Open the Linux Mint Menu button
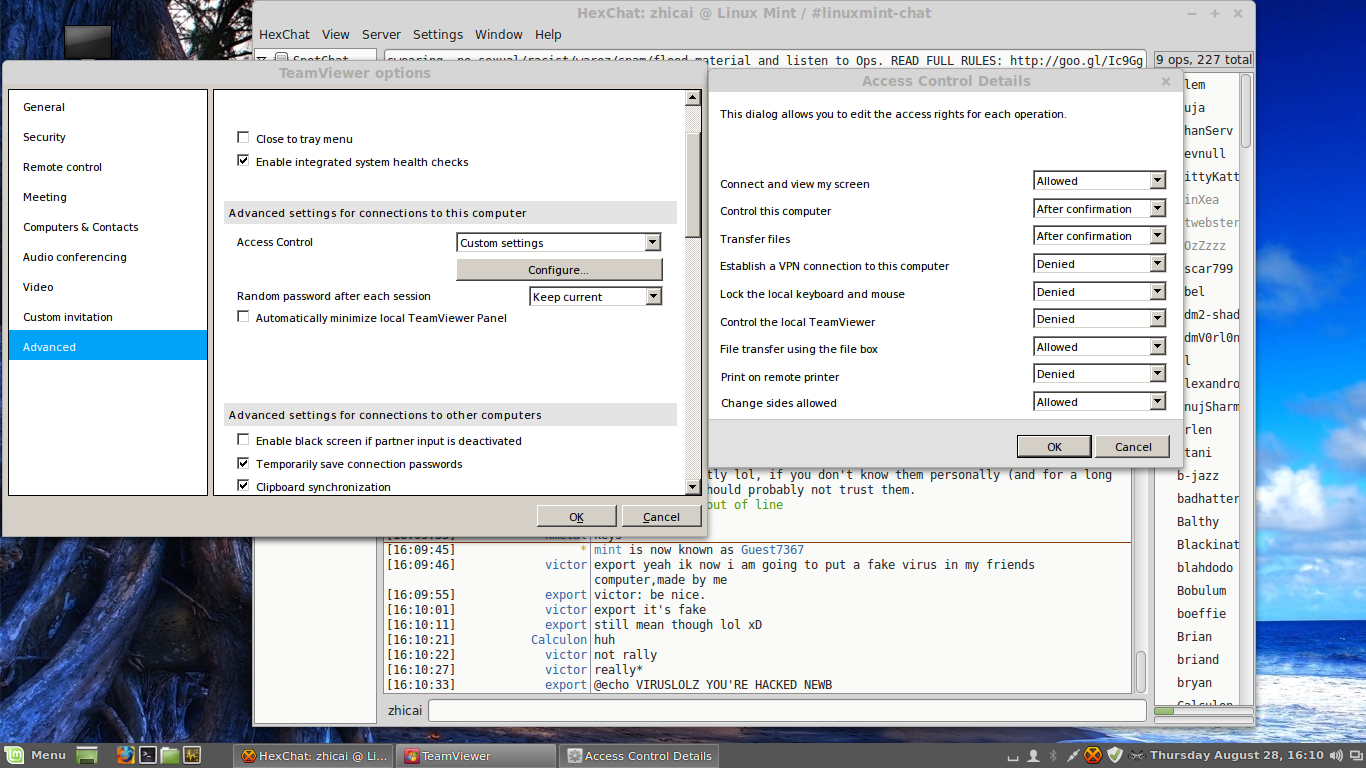Screen dimensions: 1366x768 point(36,755)
